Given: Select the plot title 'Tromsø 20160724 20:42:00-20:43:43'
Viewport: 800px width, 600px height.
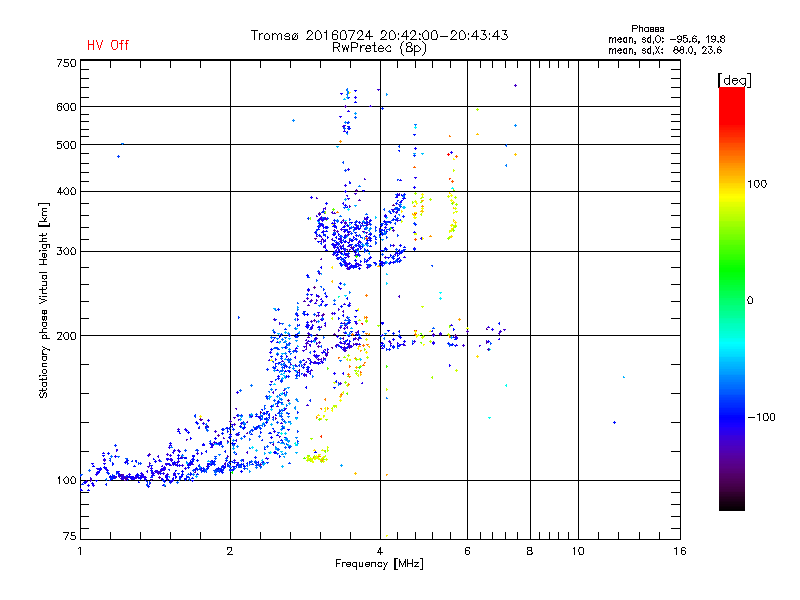Looking at the screenshot, I should click(379, 35).
